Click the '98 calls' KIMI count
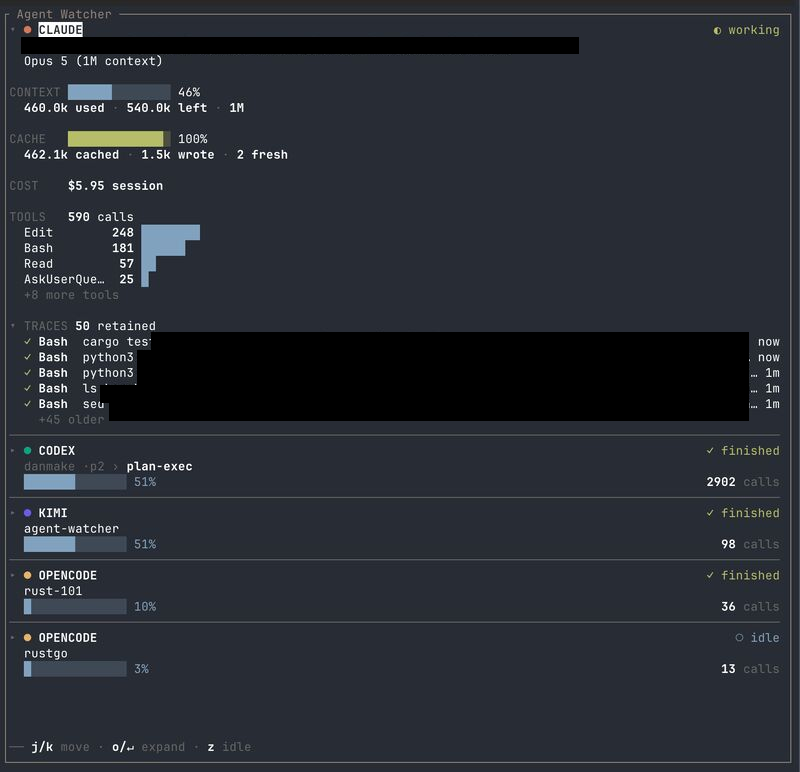 click(x=750, y=544)
